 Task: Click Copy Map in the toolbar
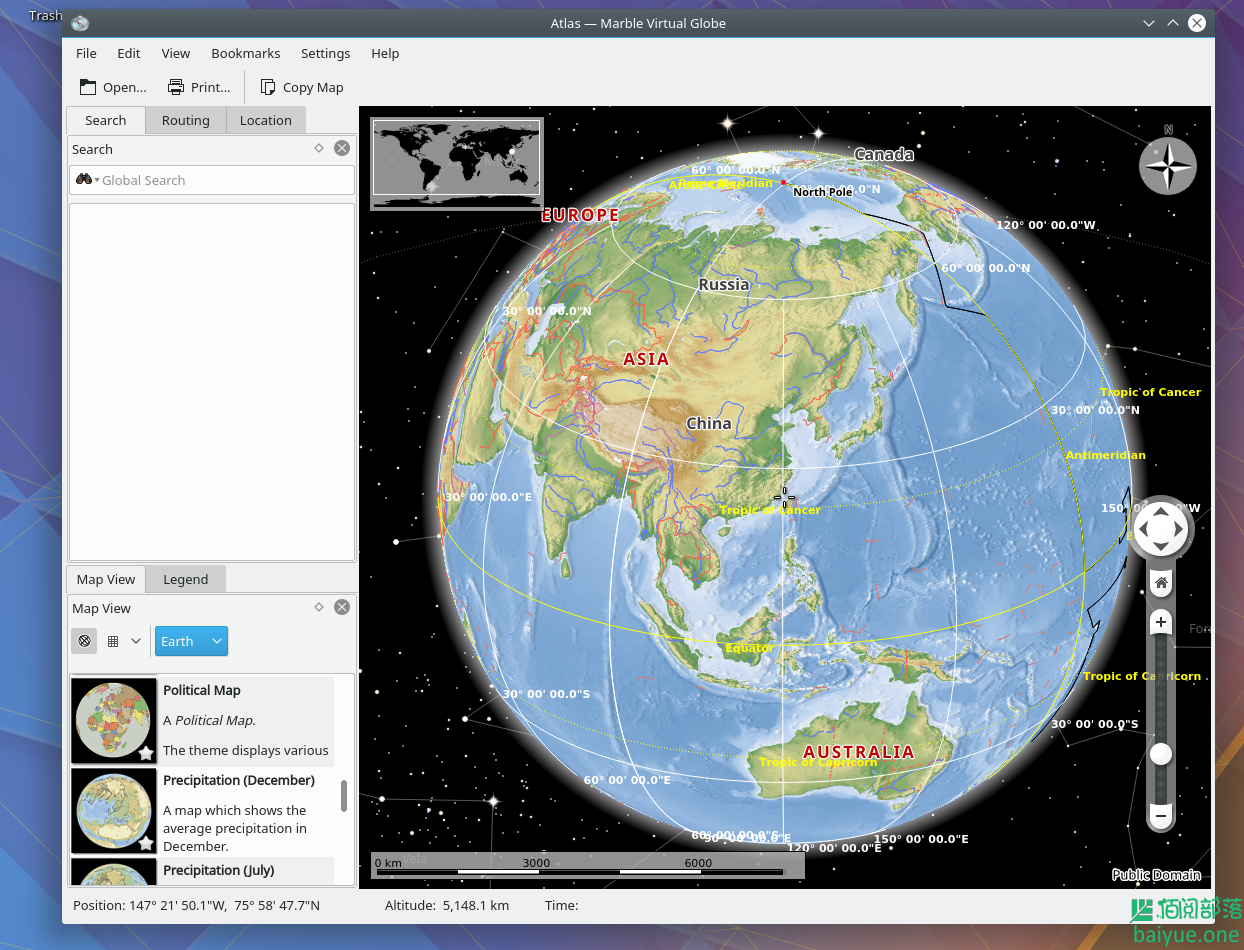click(302, 87)
